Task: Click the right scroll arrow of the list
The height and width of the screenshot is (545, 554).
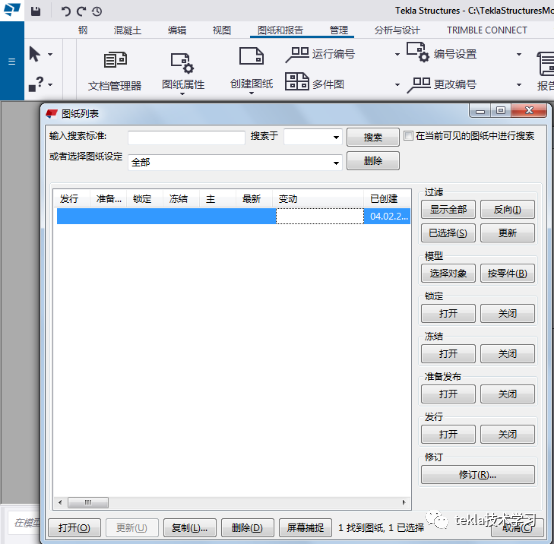Action: coord(404,502)
